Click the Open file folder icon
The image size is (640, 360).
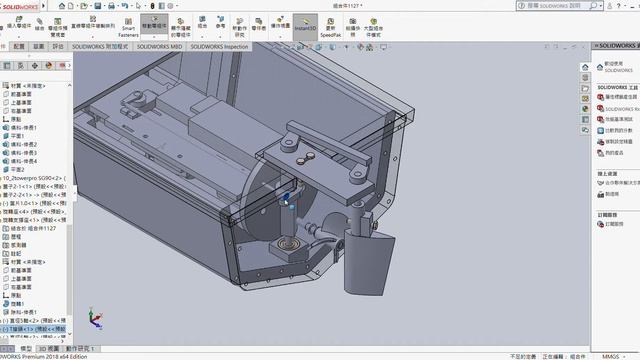84,6
